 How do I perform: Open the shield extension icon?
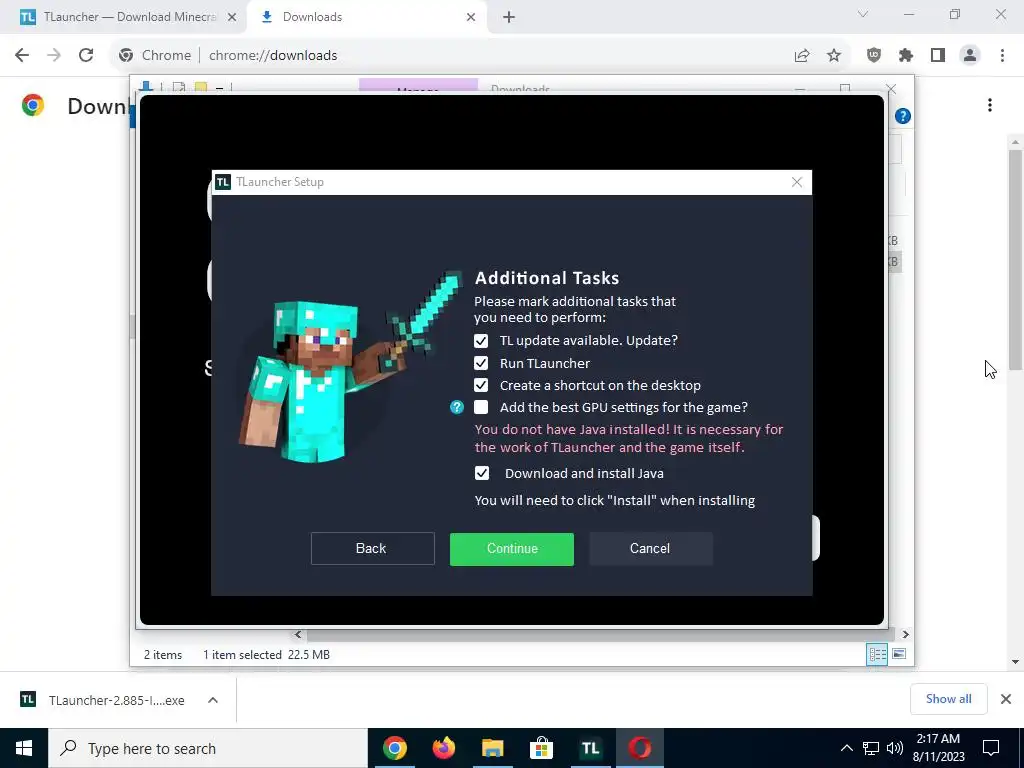pyautogui.click(x=874, y=56)
